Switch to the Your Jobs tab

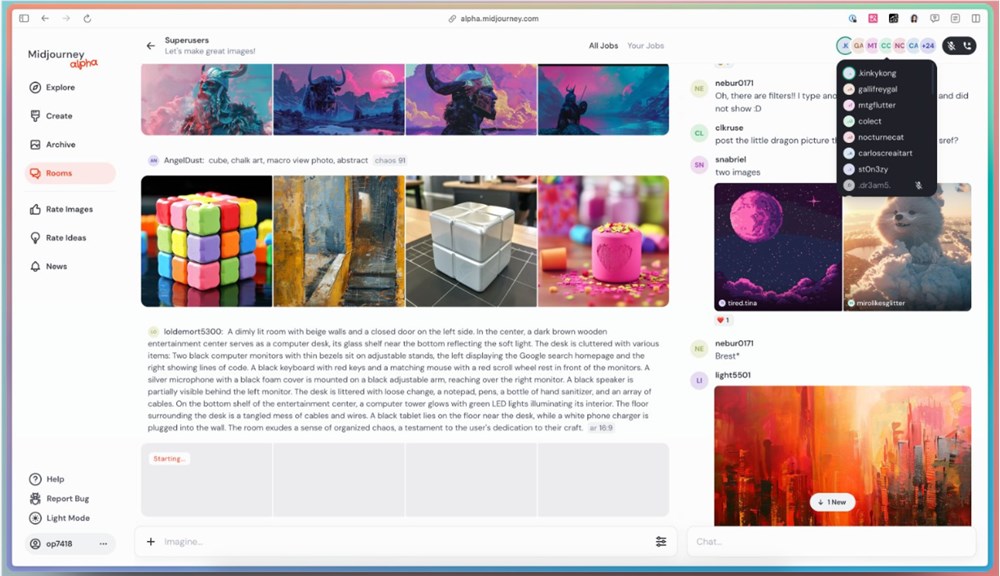click(x=645, y=46)
